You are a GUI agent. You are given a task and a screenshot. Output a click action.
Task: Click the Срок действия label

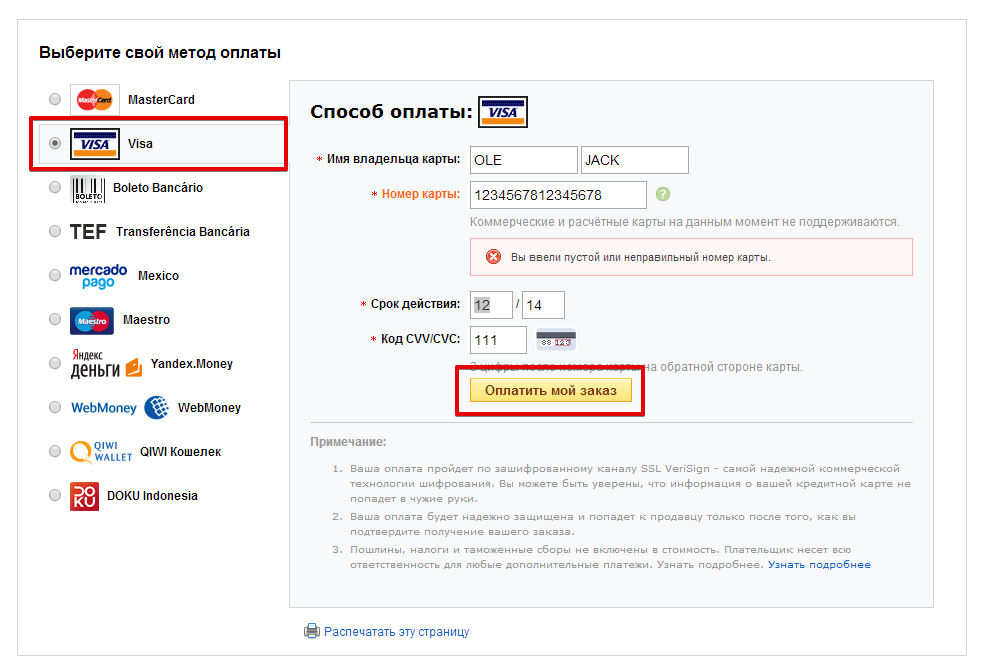click(x=415, y=303)
